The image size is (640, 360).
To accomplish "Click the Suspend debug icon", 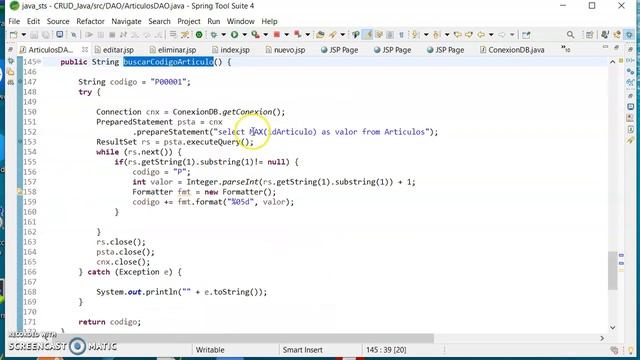I will click(101, 35).
